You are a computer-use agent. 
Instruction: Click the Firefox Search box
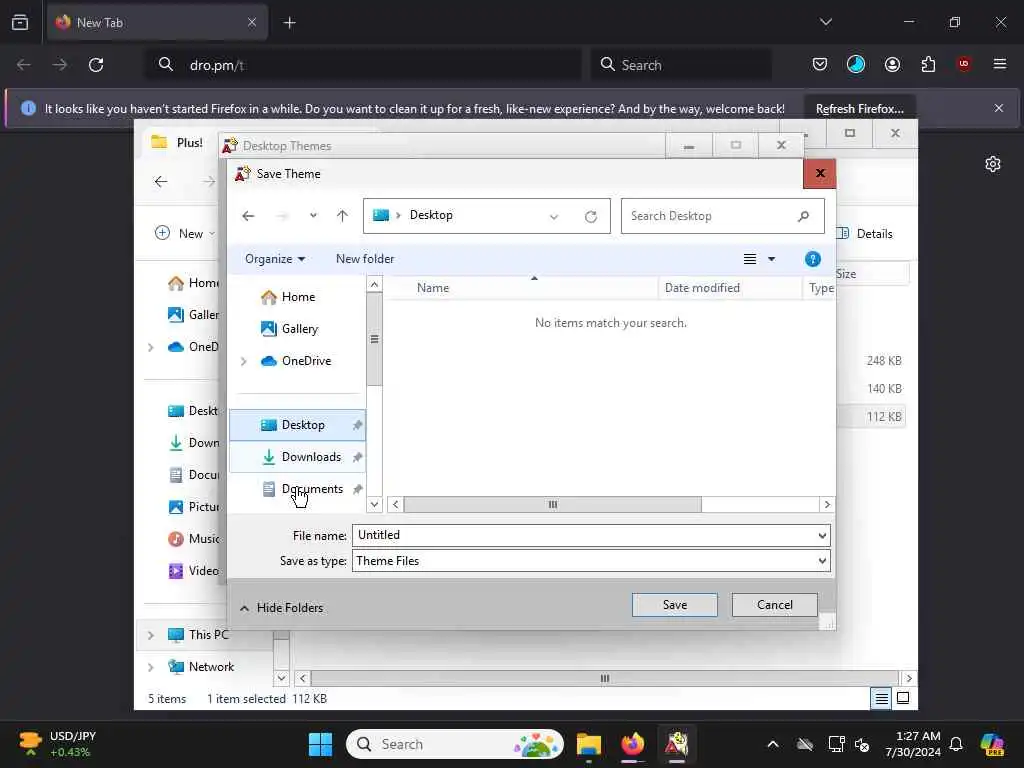[681, 65]
